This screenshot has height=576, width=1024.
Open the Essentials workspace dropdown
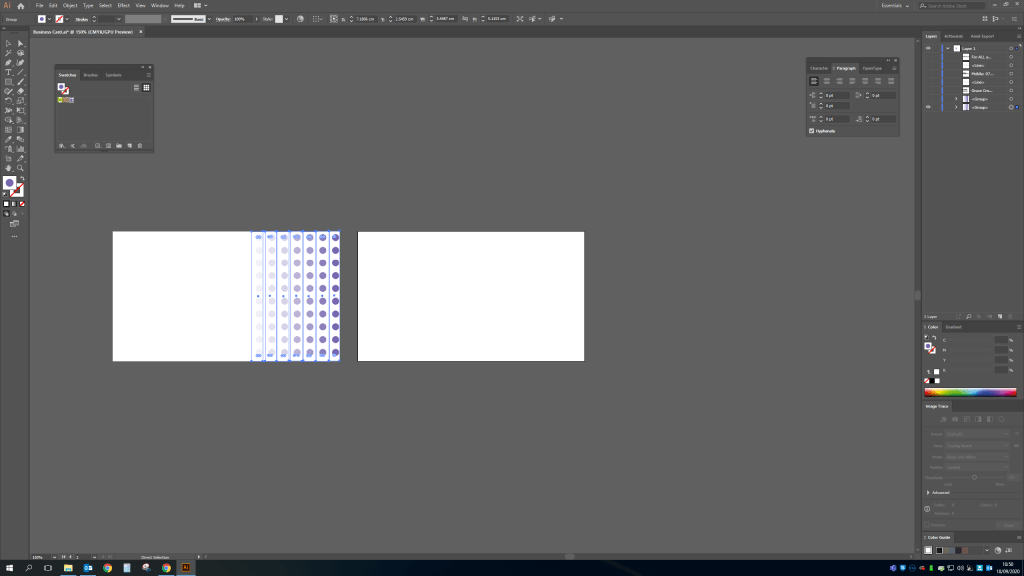893,6
